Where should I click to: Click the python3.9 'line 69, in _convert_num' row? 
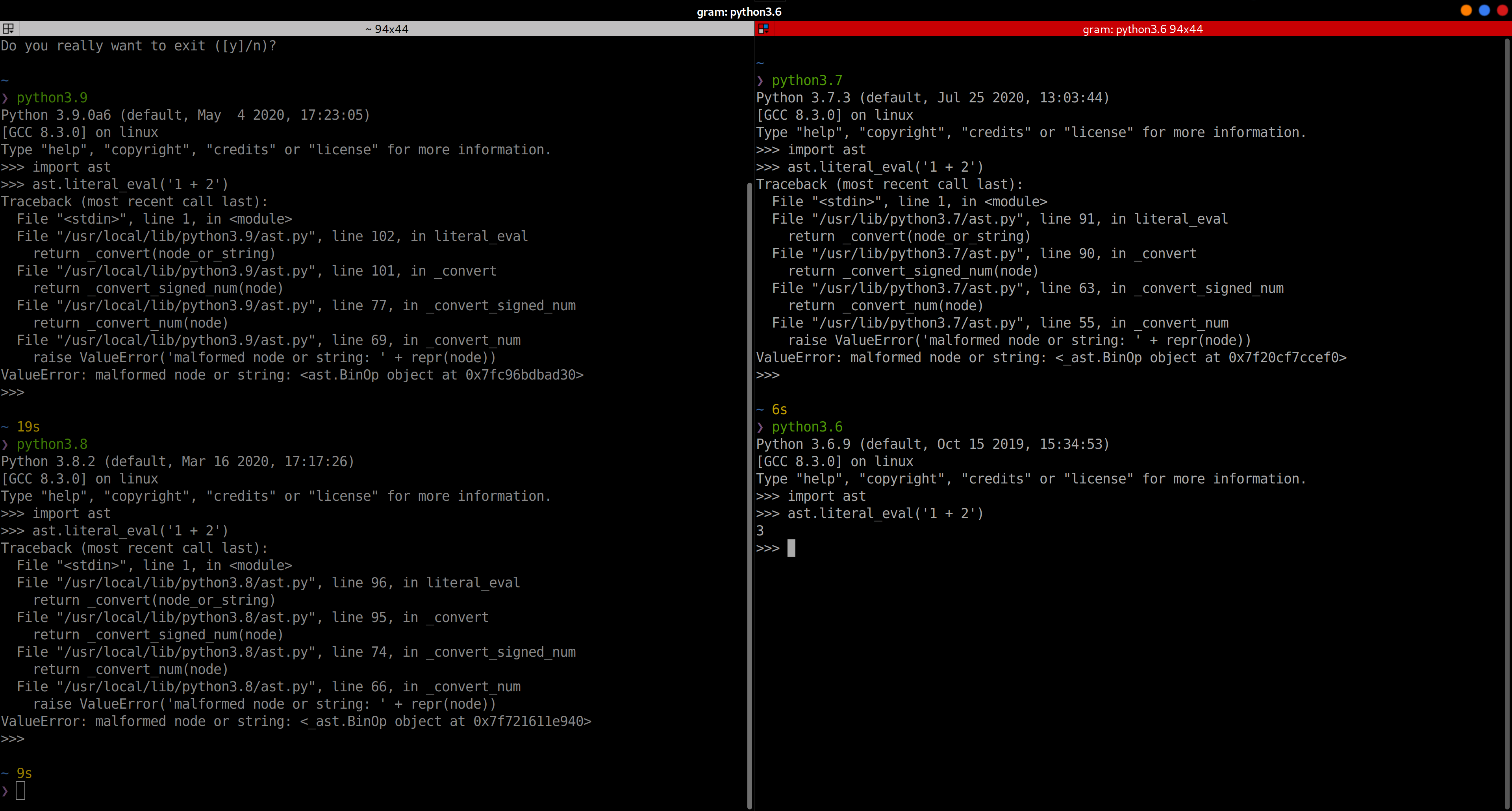click(x=268, y=341)
